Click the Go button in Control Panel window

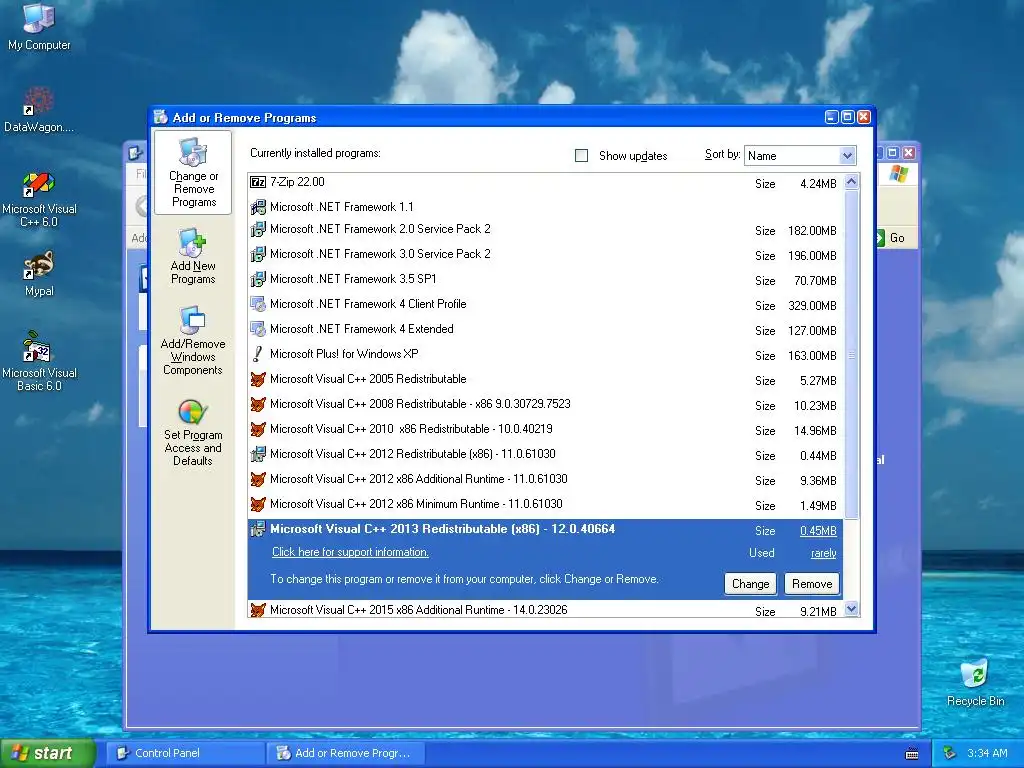891,238
